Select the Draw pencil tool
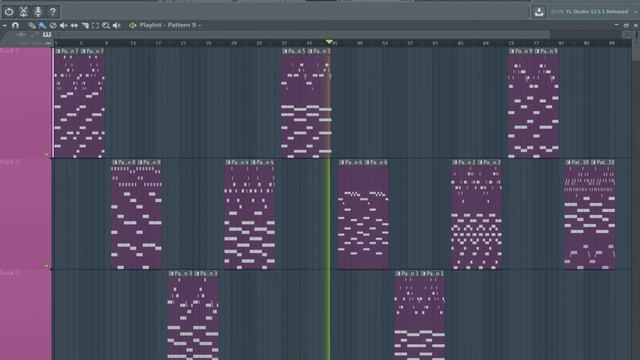 31,25
